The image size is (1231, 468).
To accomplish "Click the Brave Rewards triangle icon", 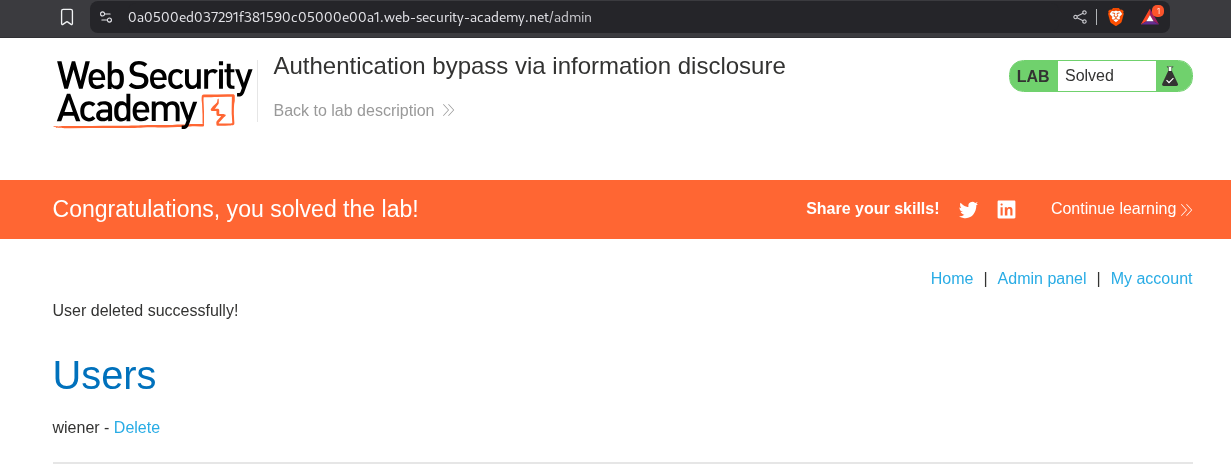I will 1150,17.
